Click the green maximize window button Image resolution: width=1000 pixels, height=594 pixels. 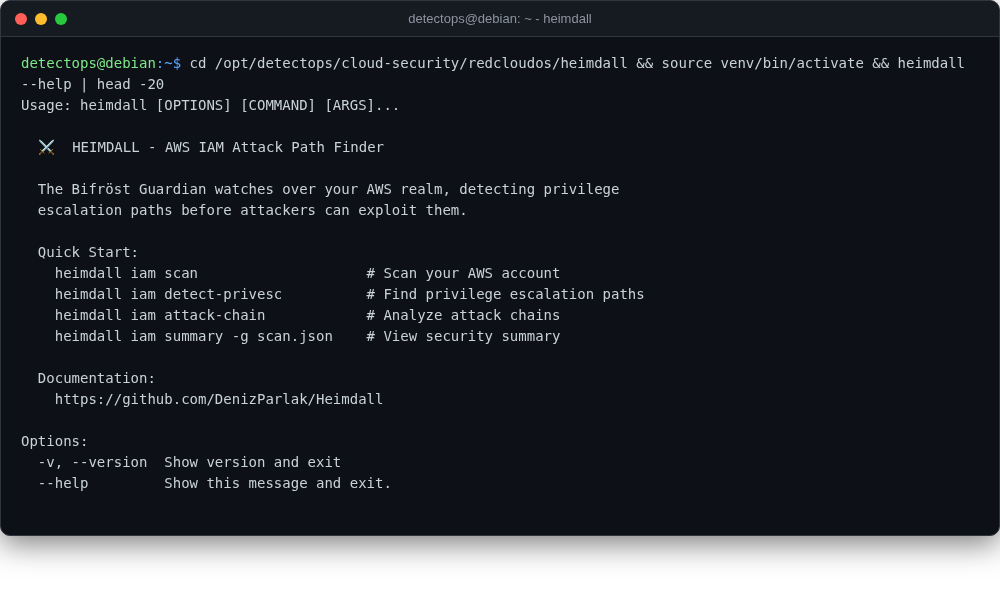pyautogui.click(x=61, y=19)
